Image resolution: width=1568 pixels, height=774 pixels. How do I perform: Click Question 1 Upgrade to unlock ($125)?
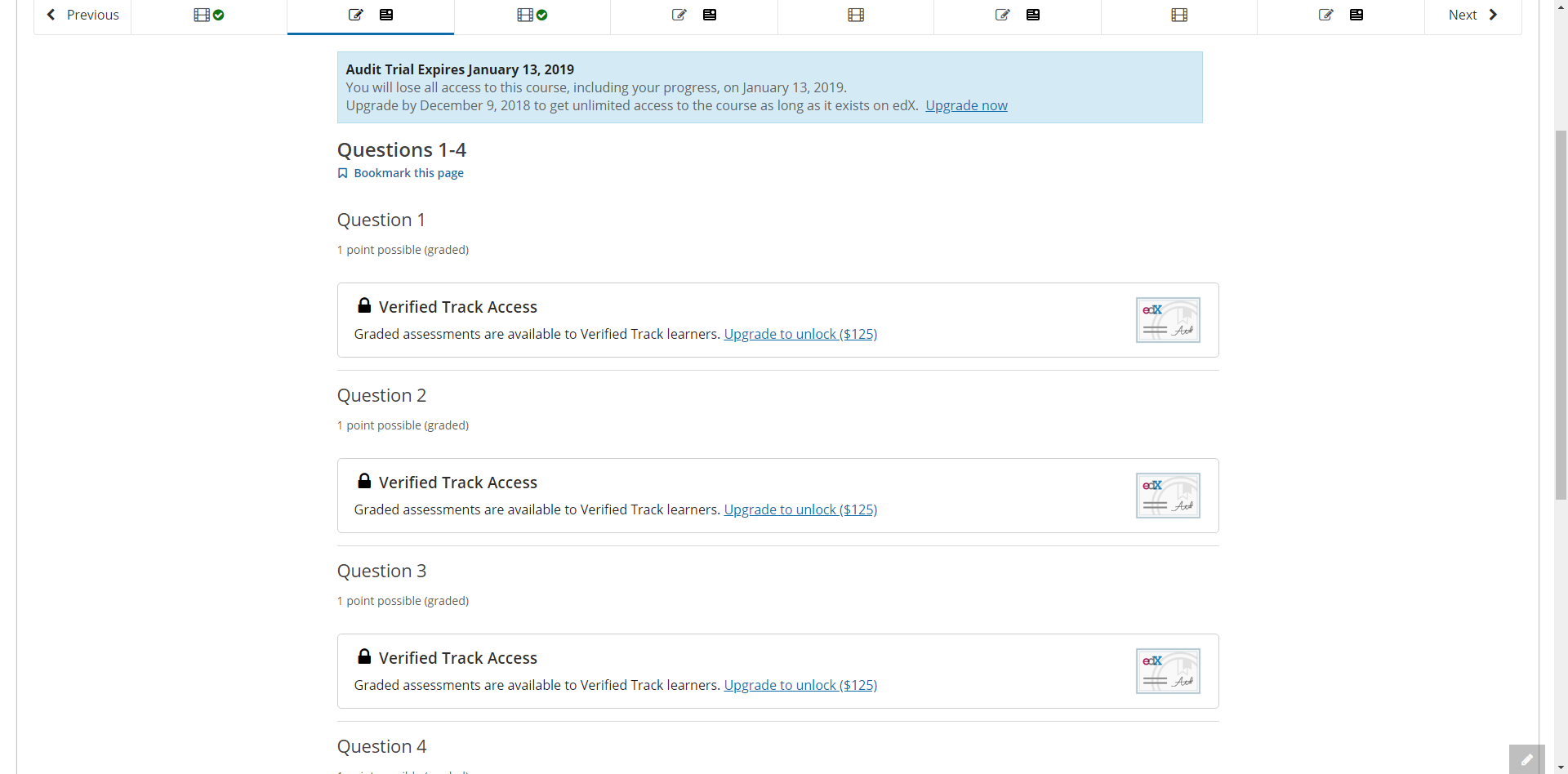pos(800,334)
